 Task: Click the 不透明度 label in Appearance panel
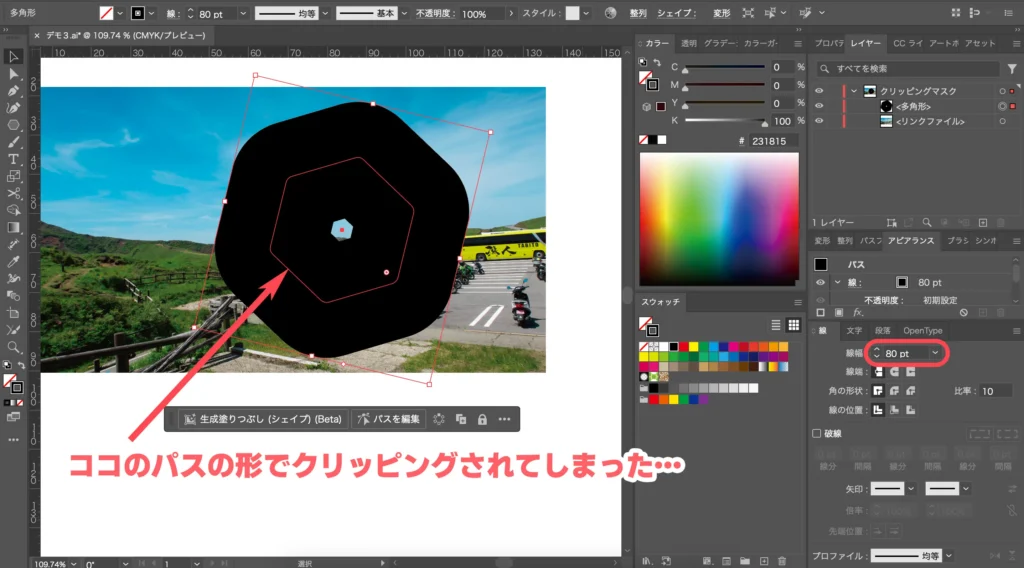[x=884, y=300]
